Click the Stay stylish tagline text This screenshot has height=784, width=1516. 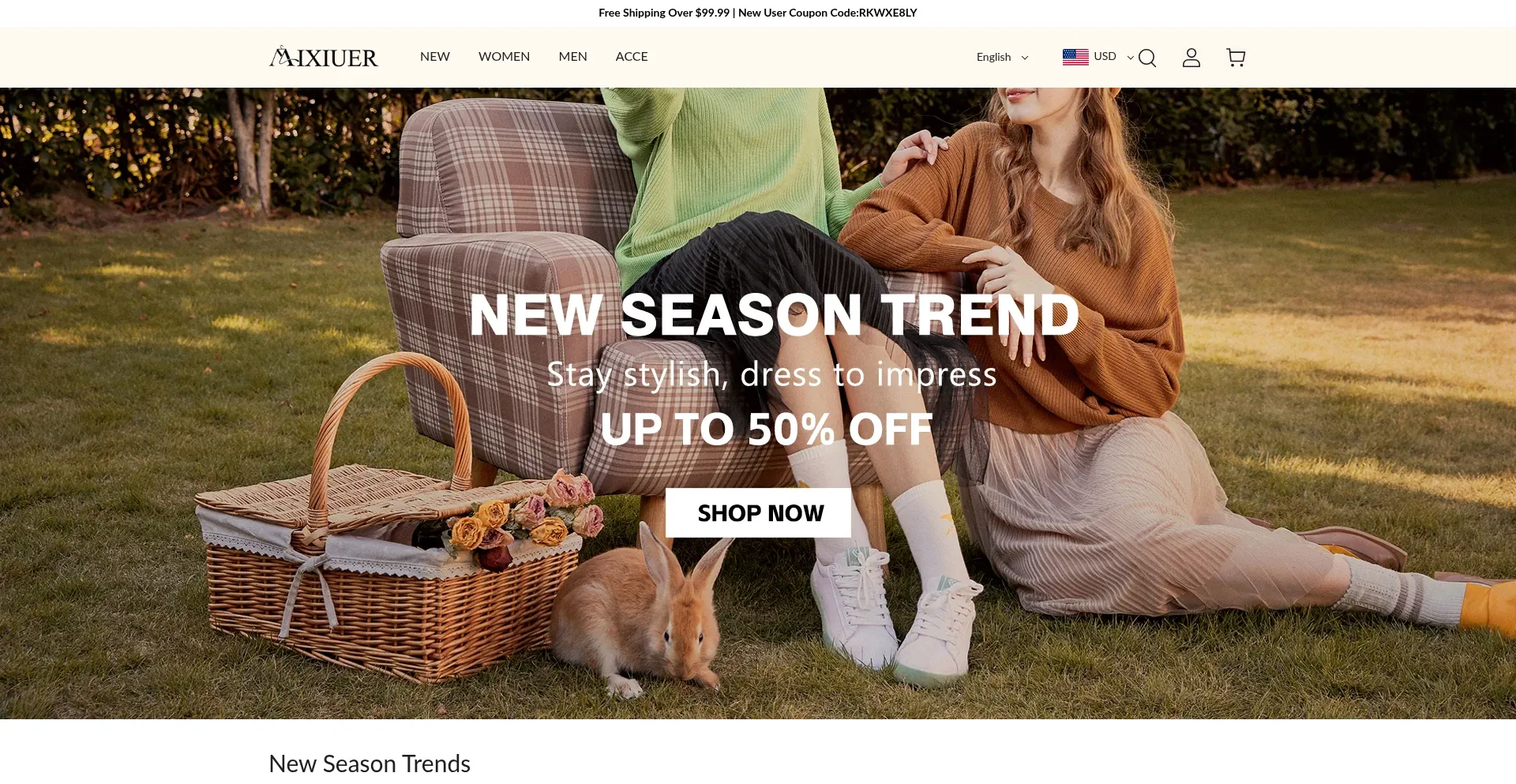click(772, 374)
